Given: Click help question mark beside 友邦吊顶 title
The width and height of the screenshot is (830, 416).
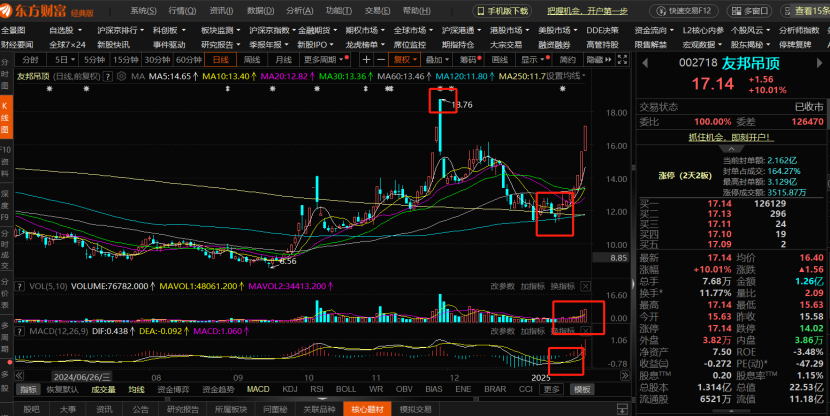Looking at the screenshot, I should coord(108,77).
